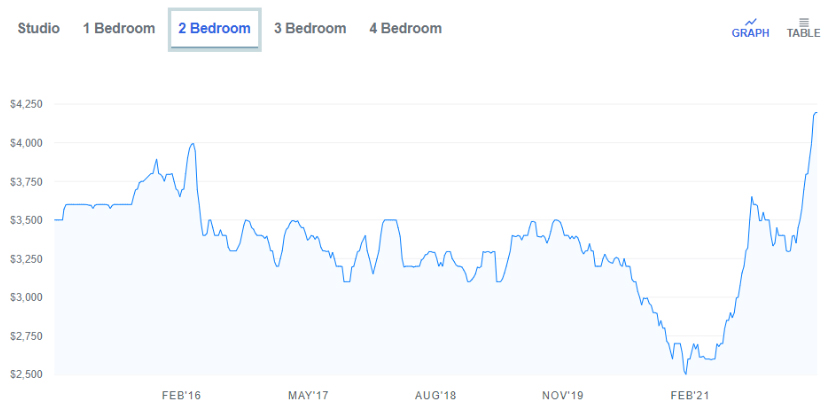Switch to the Studio tab
The width and height of the screenshot is (830, 413).
(39, 28)
